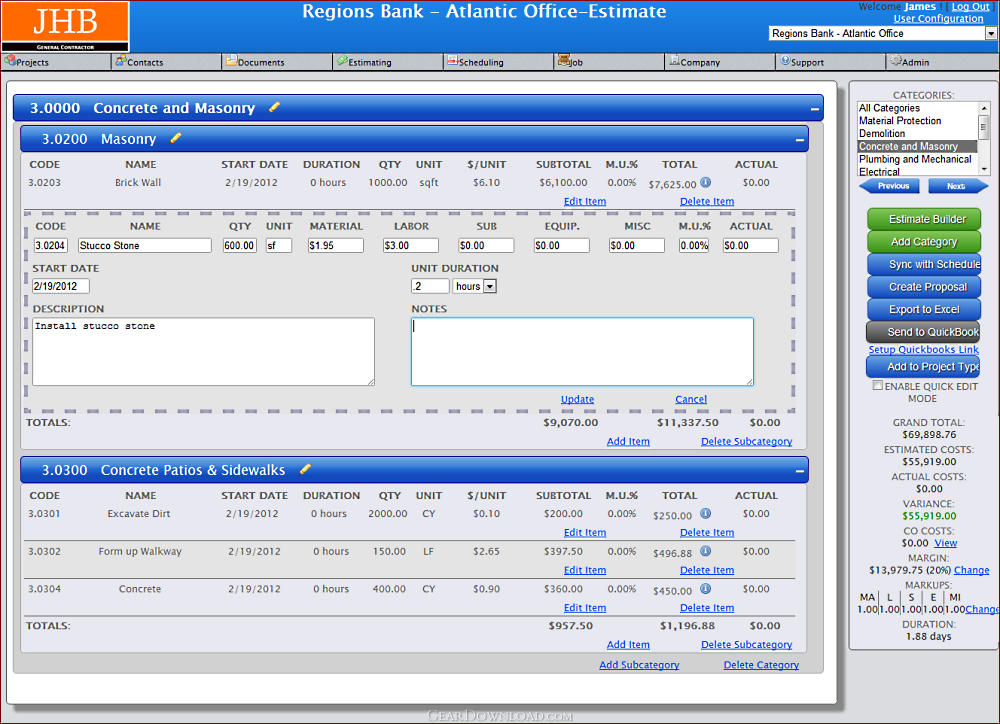This screenshot has width=1000, height=724.
Task: Delete the Masonry subcategory
Action: [746, 441]
